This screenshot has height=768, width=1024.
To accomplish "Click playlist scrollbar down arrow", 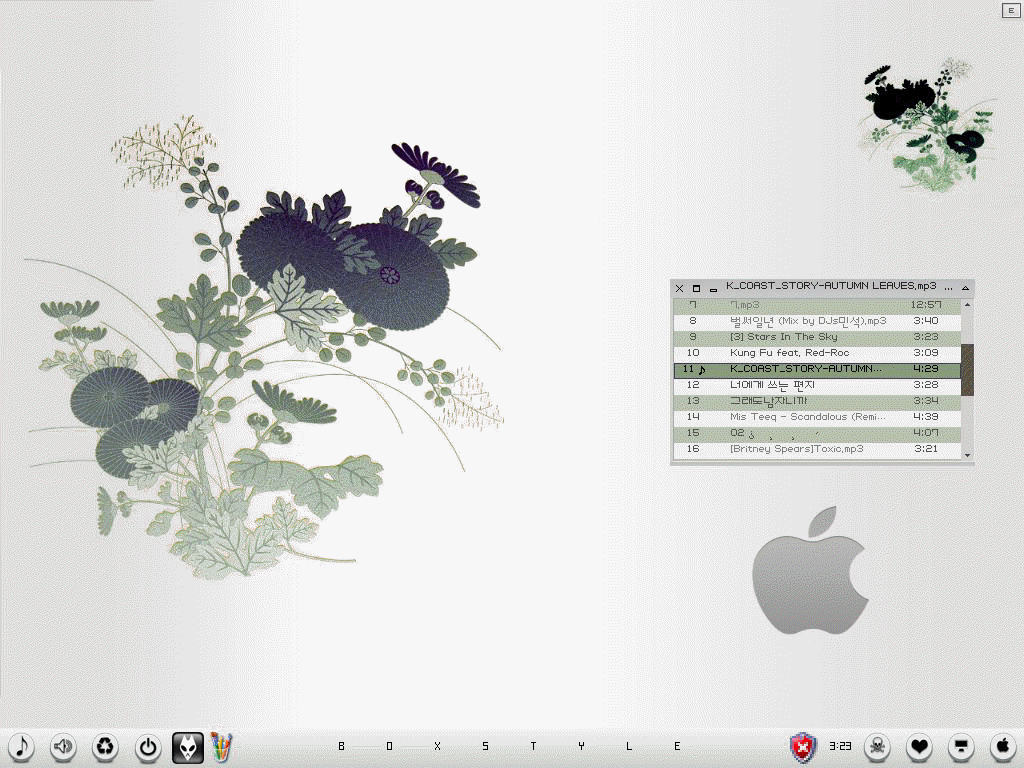I will (966, 454).
